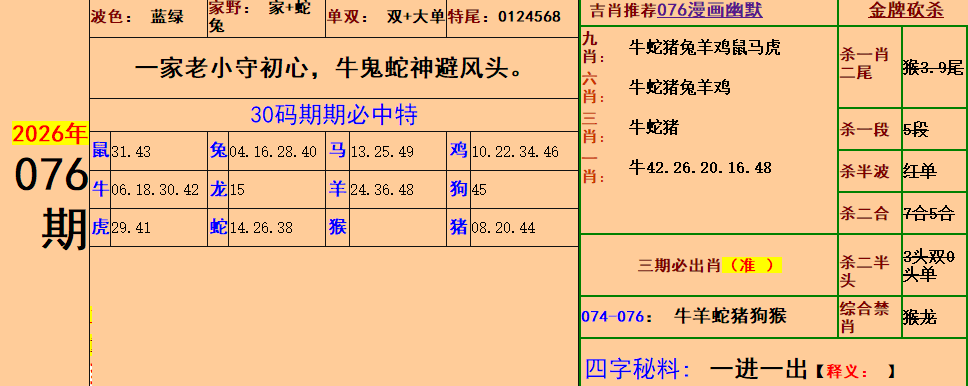The image size is (968, 386).
Task: Click the struck-through 猴3.9尾 value
Action: (933, 67)
